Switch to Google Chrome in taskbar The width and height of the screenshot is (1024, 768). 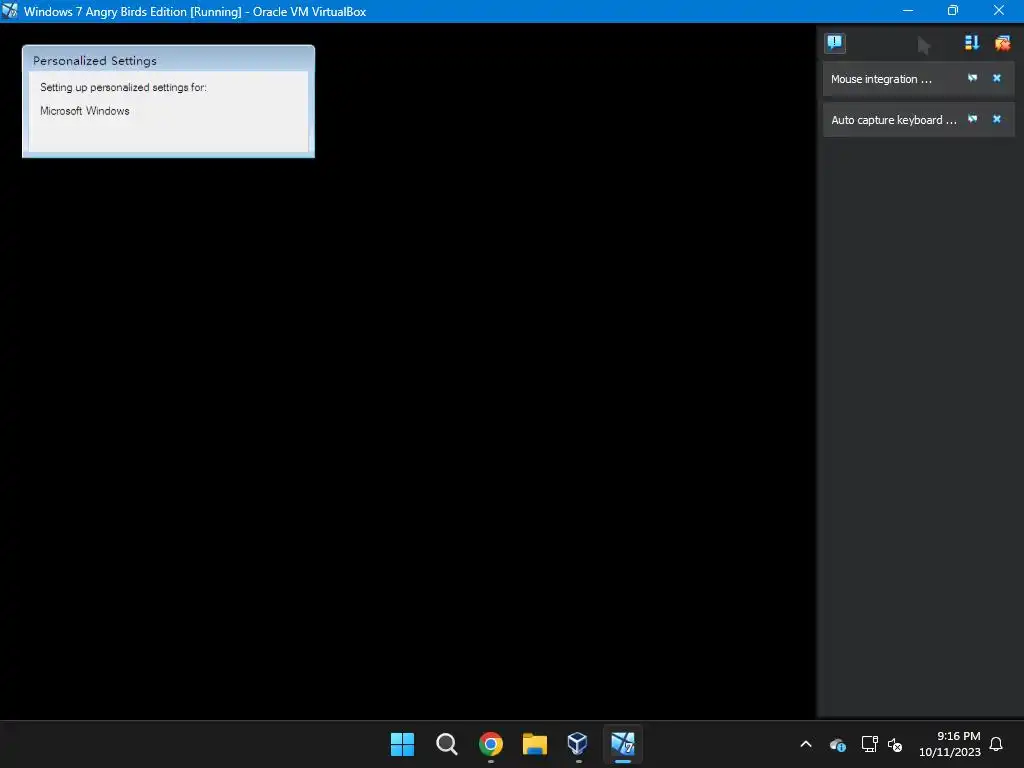[490, 744]
